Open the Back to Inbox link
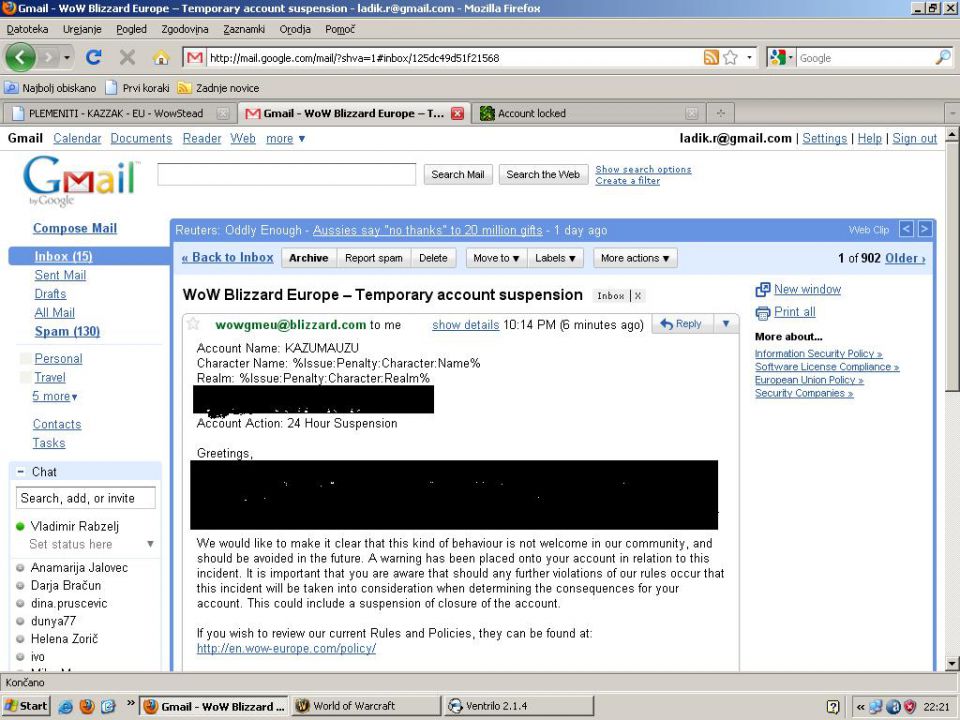The height and width of the screenshot is (720, 960). click(227, 258)
